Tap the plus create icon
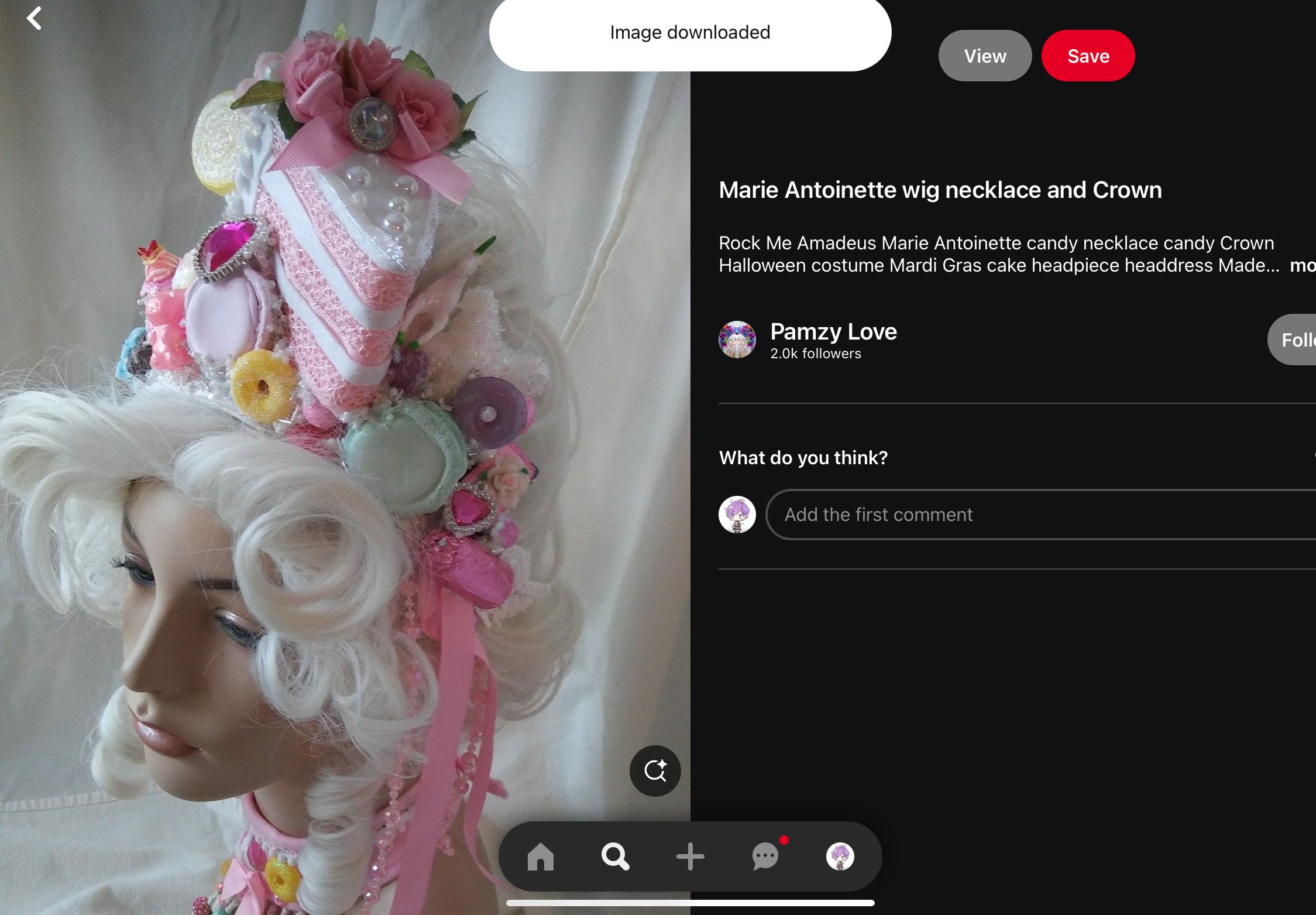 [x=690, y=856]
